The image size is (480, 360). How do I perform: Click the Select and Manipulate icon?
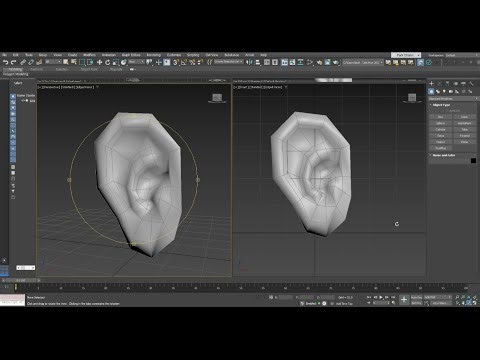(159, 62)
